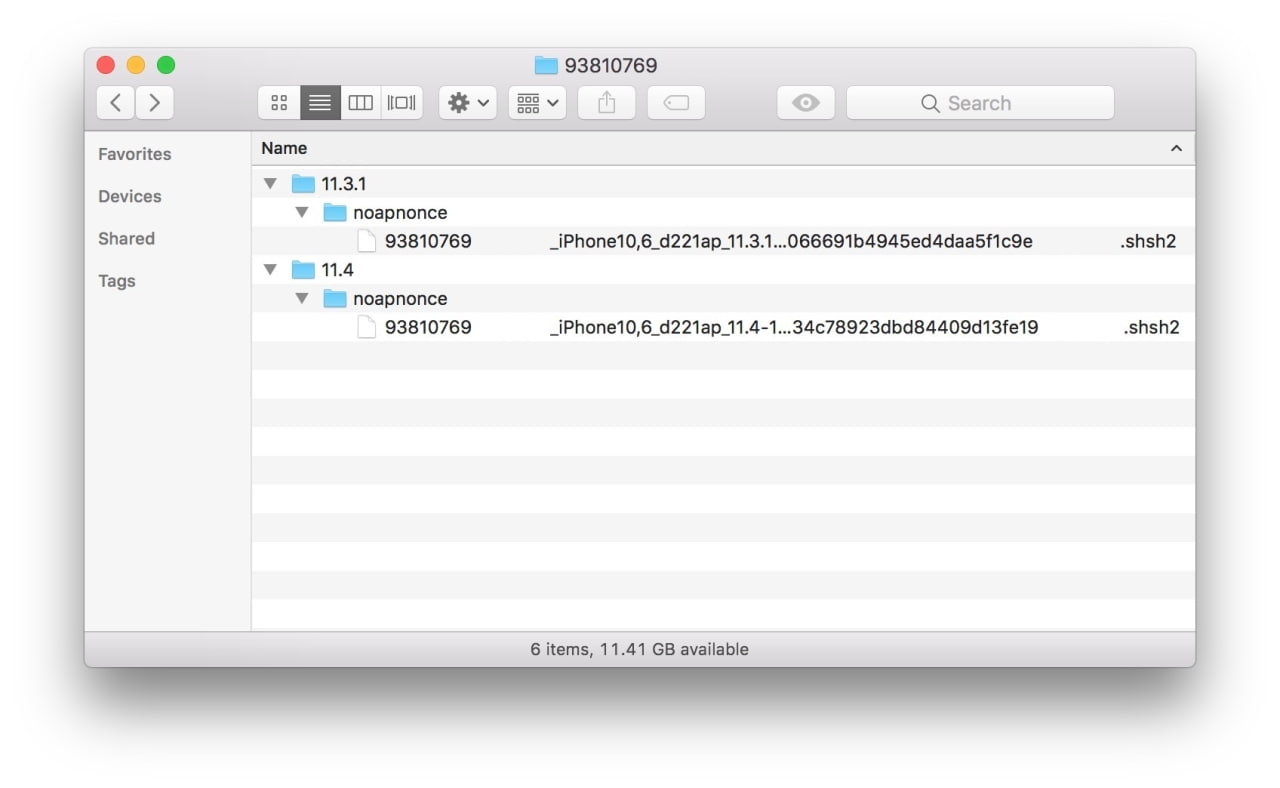Collapse the 11.3.1 folder
Viewport: 1280px width, 788px height.
(x=270, y=184)
